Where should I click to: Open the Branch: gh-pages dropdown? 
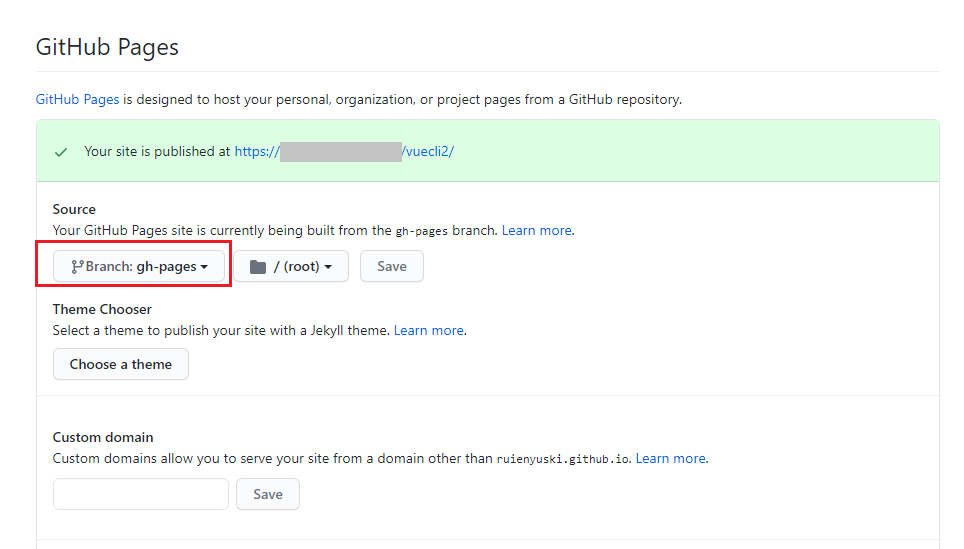click(139, 266)
